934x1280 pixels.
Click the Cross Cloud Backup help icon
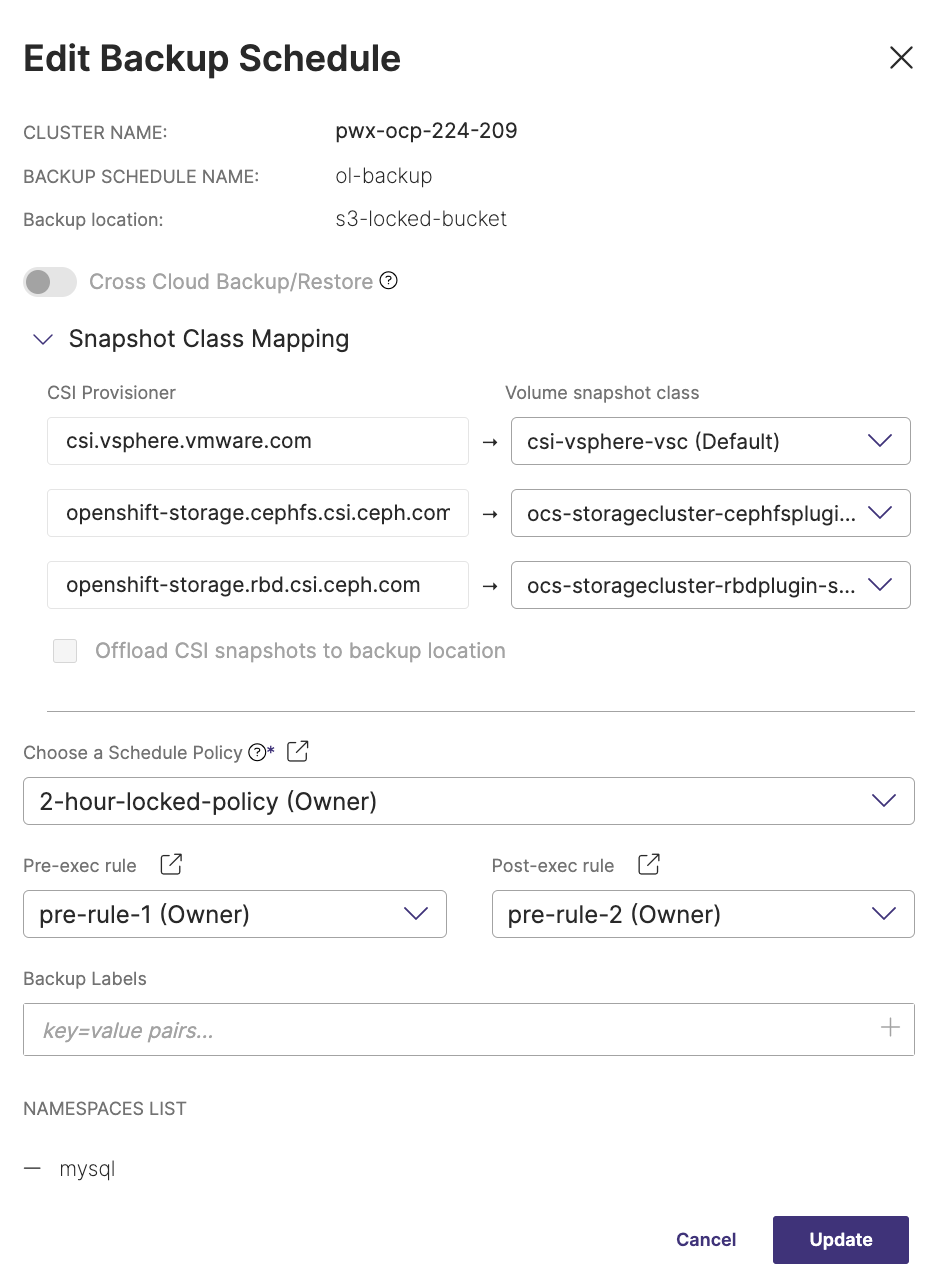pyautogui.click(x=389, y=281)
